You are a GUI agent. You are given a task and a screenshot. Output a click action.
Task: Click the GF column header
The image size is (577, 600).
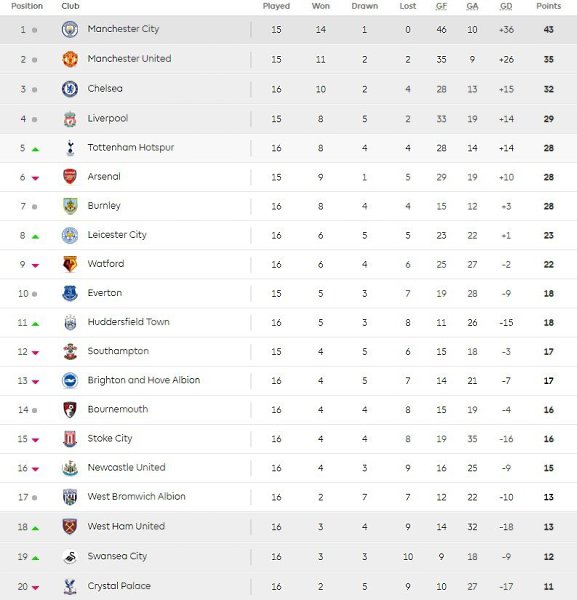pyautogui.click(x=441, y=6)
